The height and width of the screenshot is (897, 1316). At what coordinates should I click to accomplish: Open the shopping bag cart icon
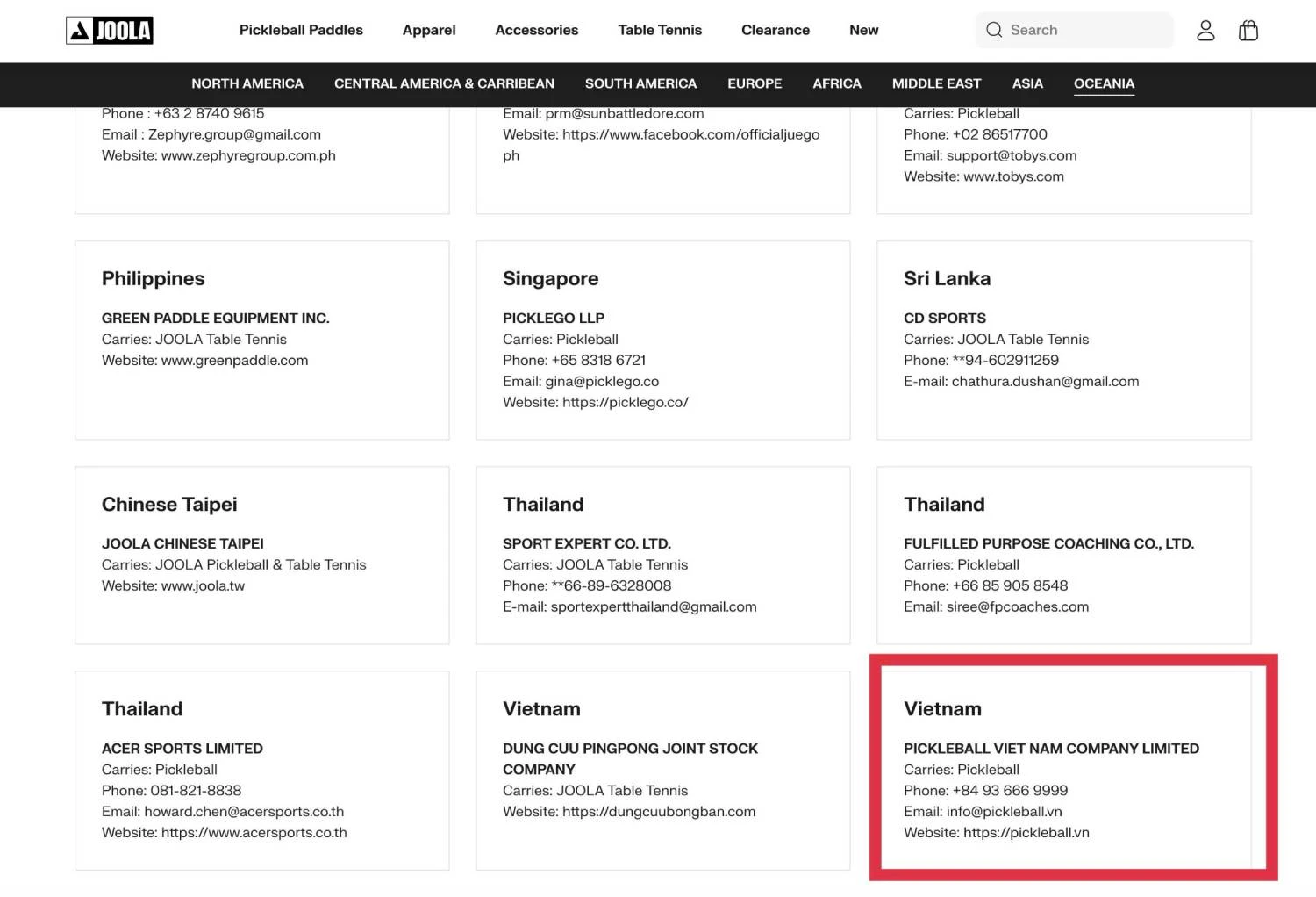pos(1248,31)
